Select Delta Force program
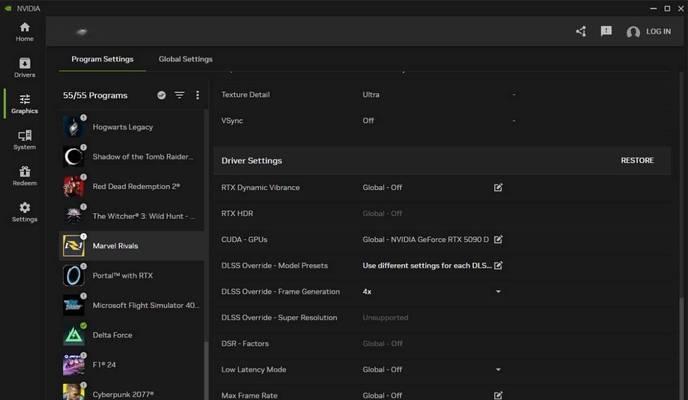The width and height of the screenshot is (688, 400). [131, 335]
